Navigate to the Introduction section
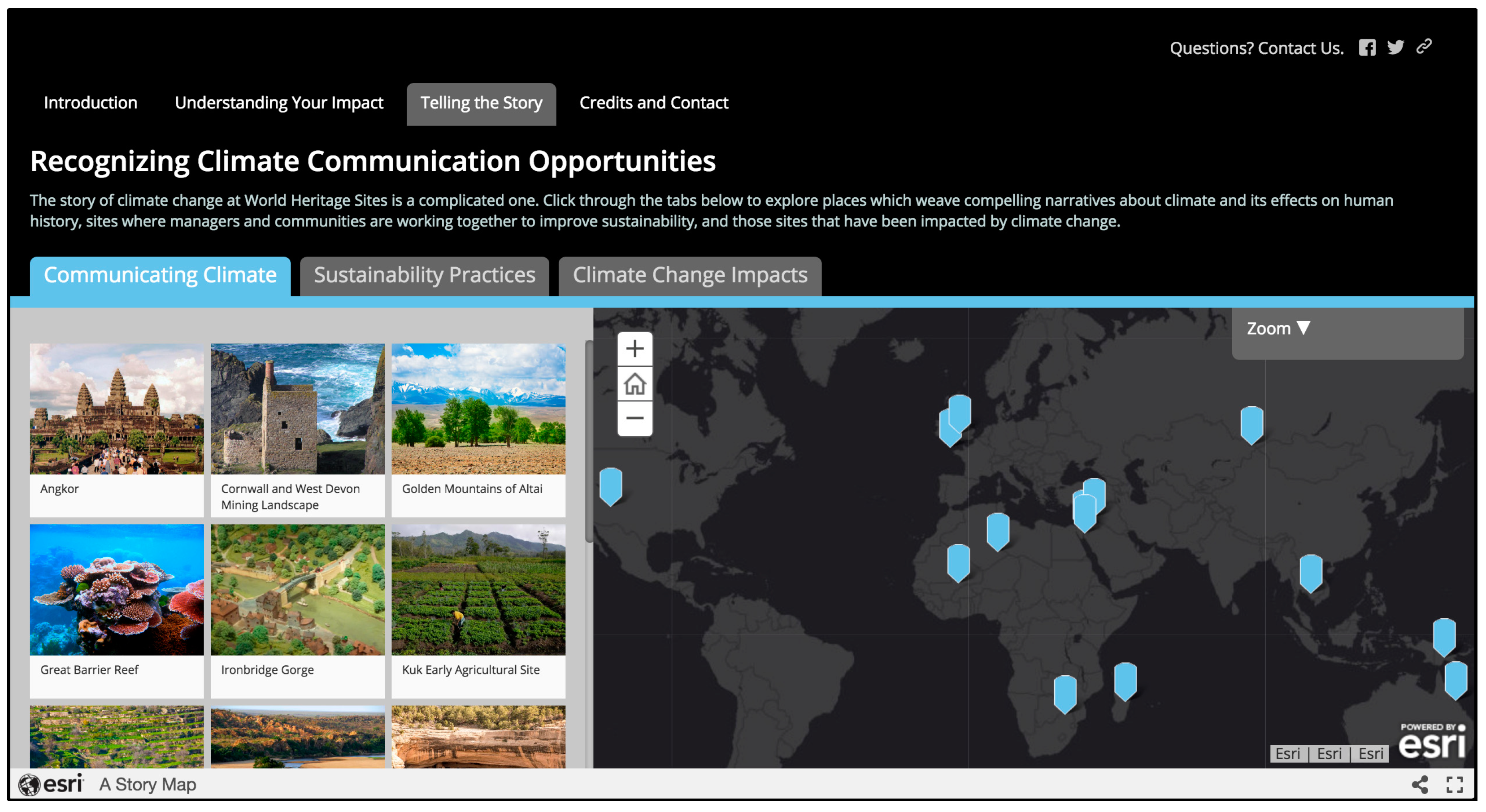 (x=91, y=103)
